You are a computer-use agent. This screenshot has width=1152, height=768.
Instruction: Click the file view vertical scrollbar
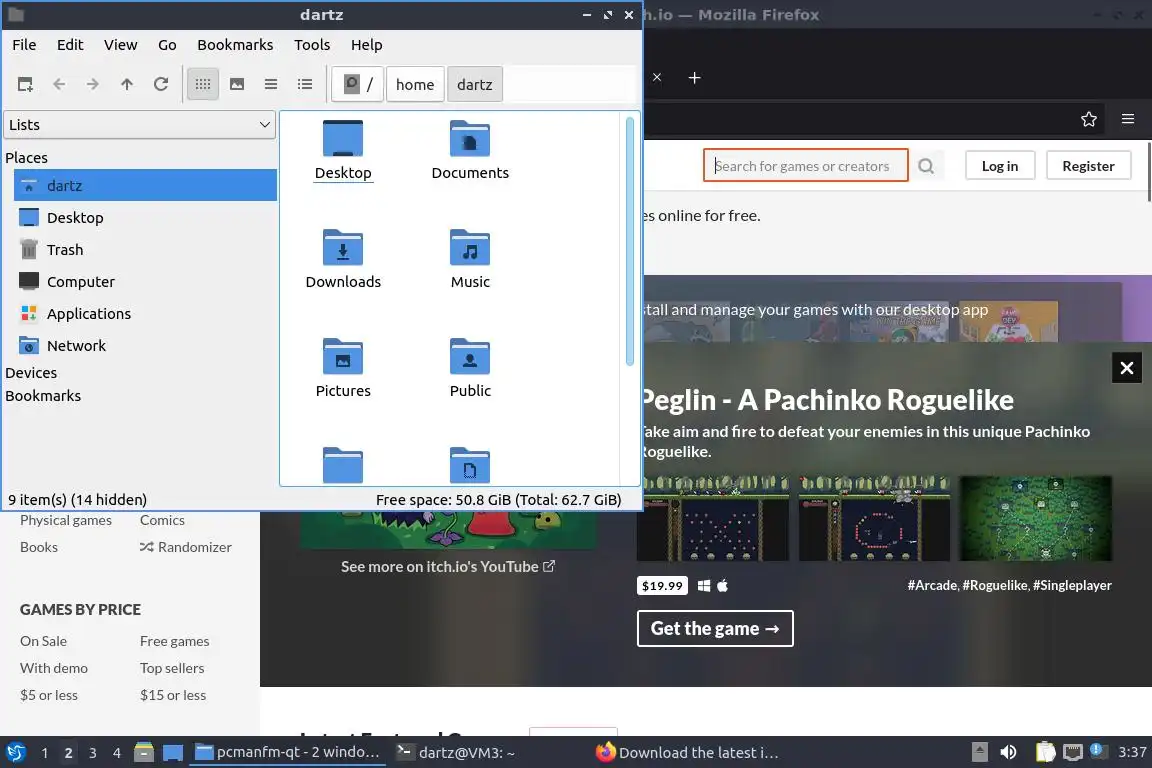coord(630,241)
